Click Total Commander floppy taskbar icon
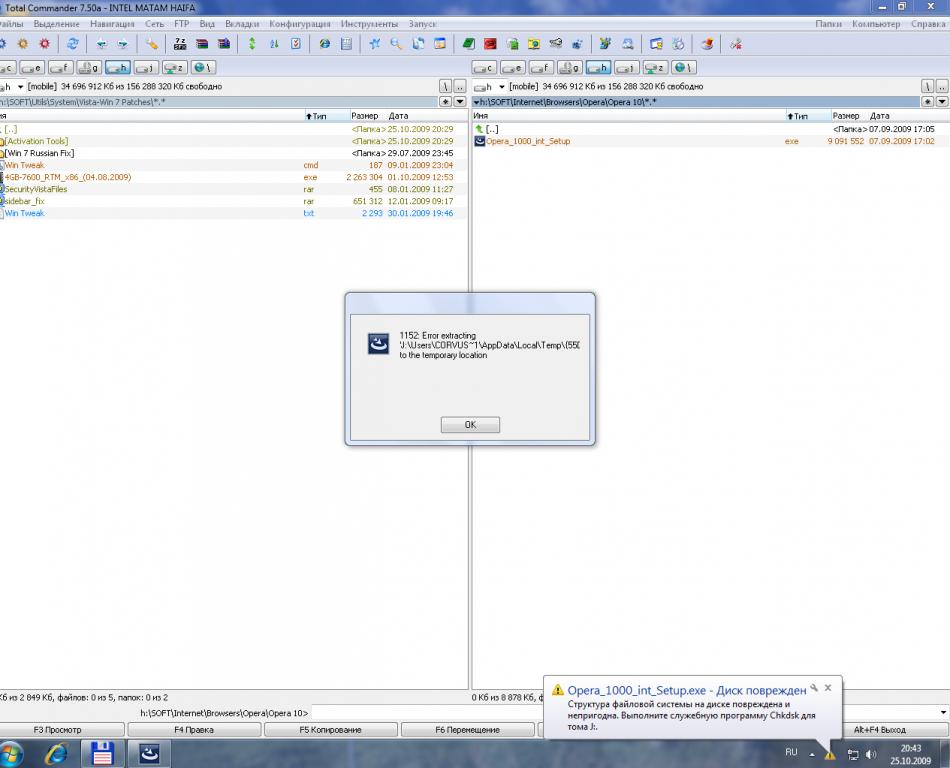Screen dimensions: 950x768 [x=102, y=754]
